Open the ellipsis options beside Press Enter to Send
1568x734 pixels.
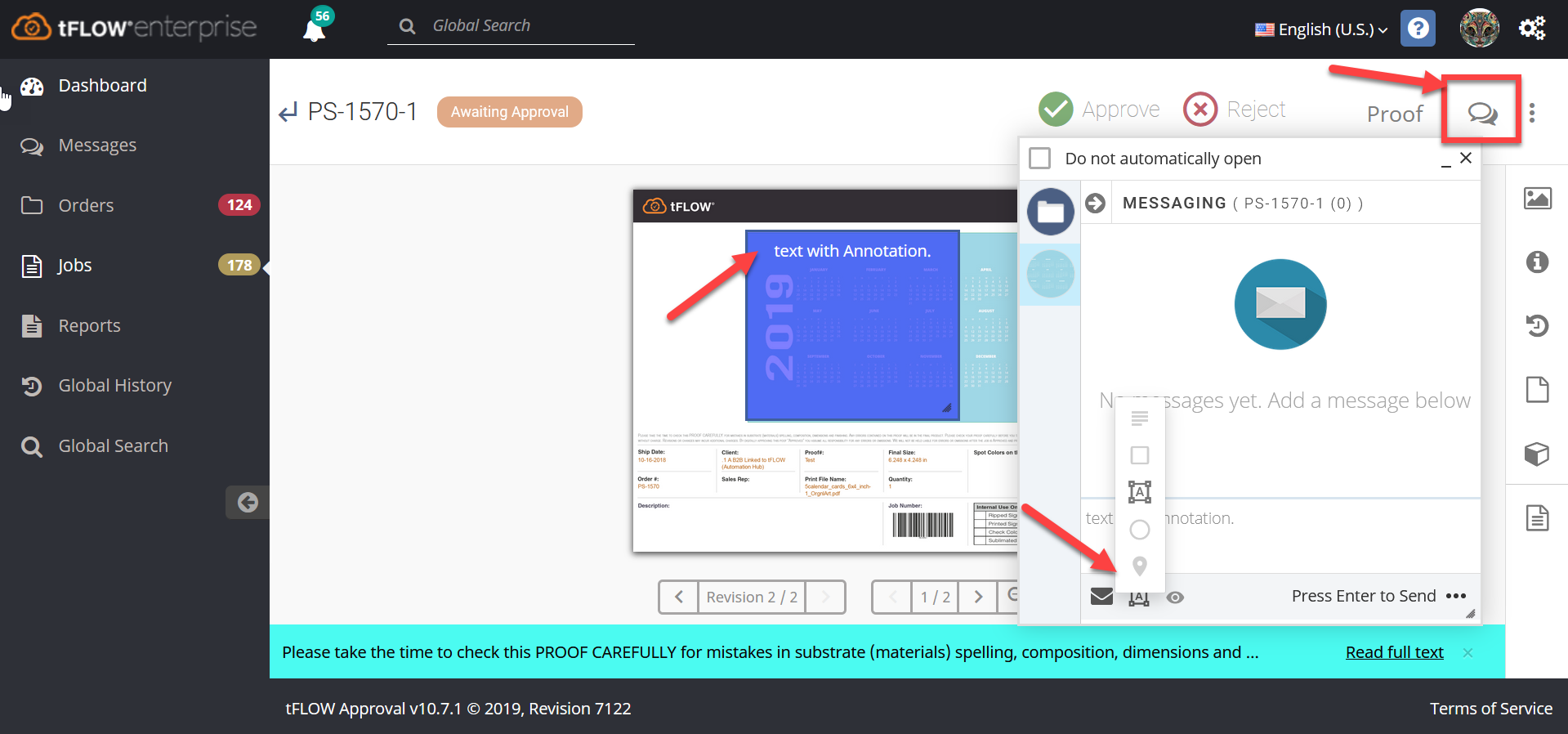(1456, 596)
